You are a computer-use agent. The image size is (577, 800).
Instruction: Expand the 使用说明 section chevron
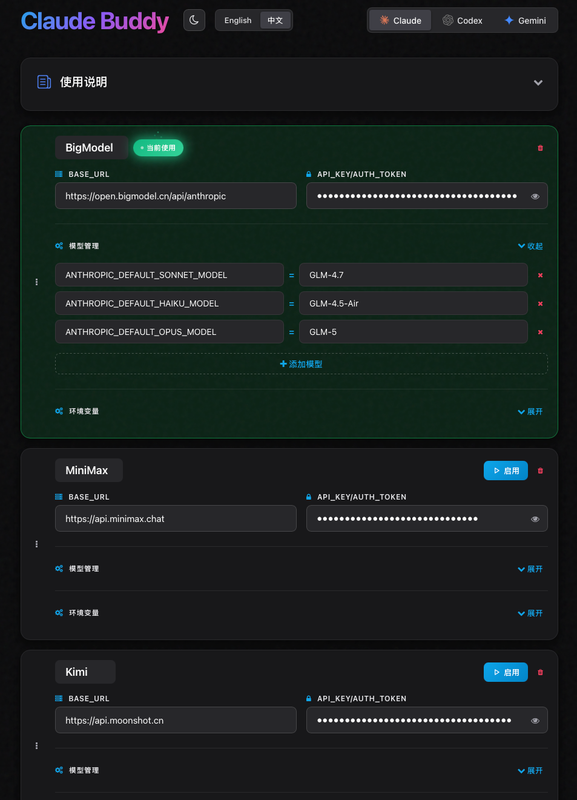pos(538,83)
